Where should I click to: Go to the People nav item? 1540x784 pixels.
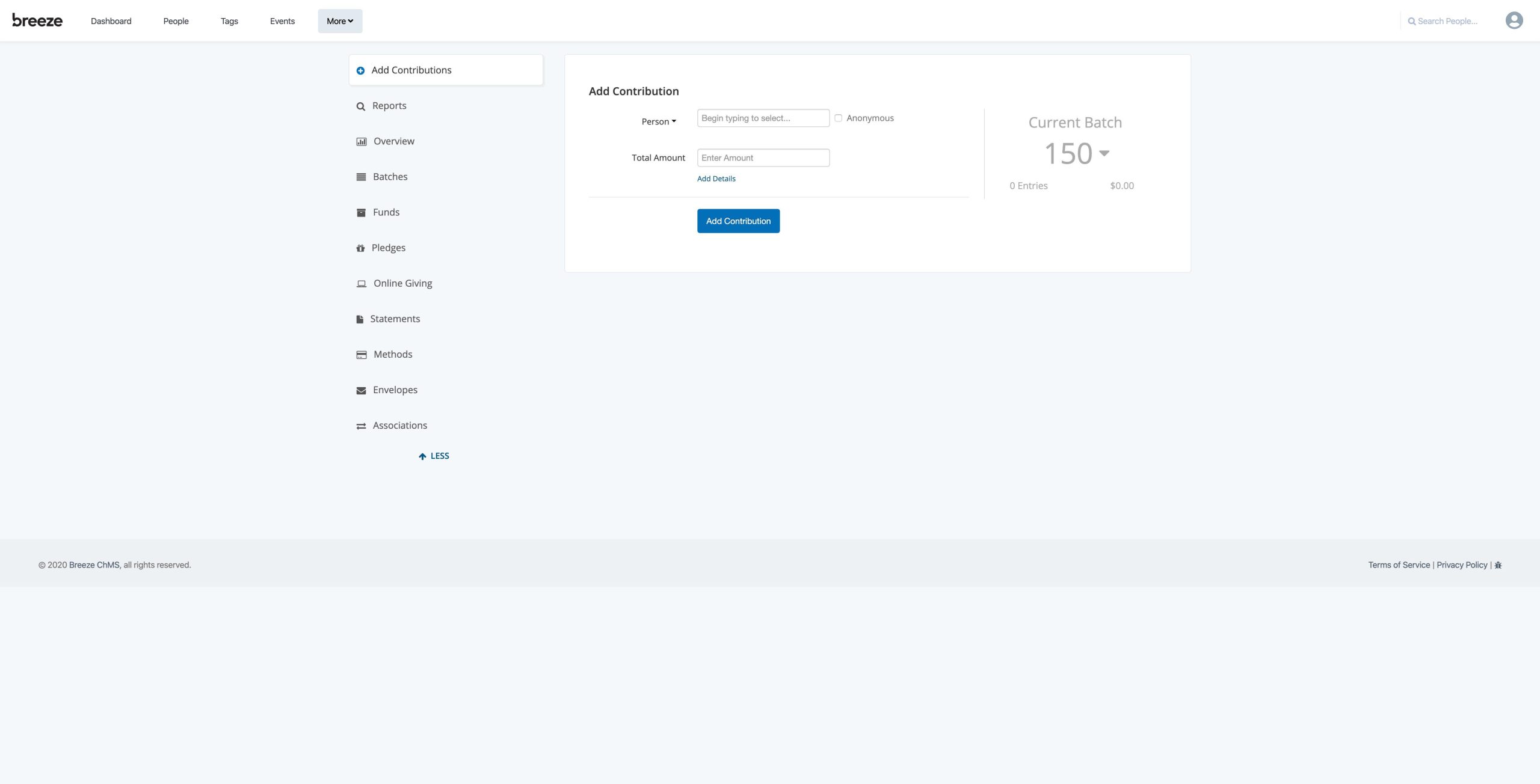pyautogui.click(x=176, y=21)
